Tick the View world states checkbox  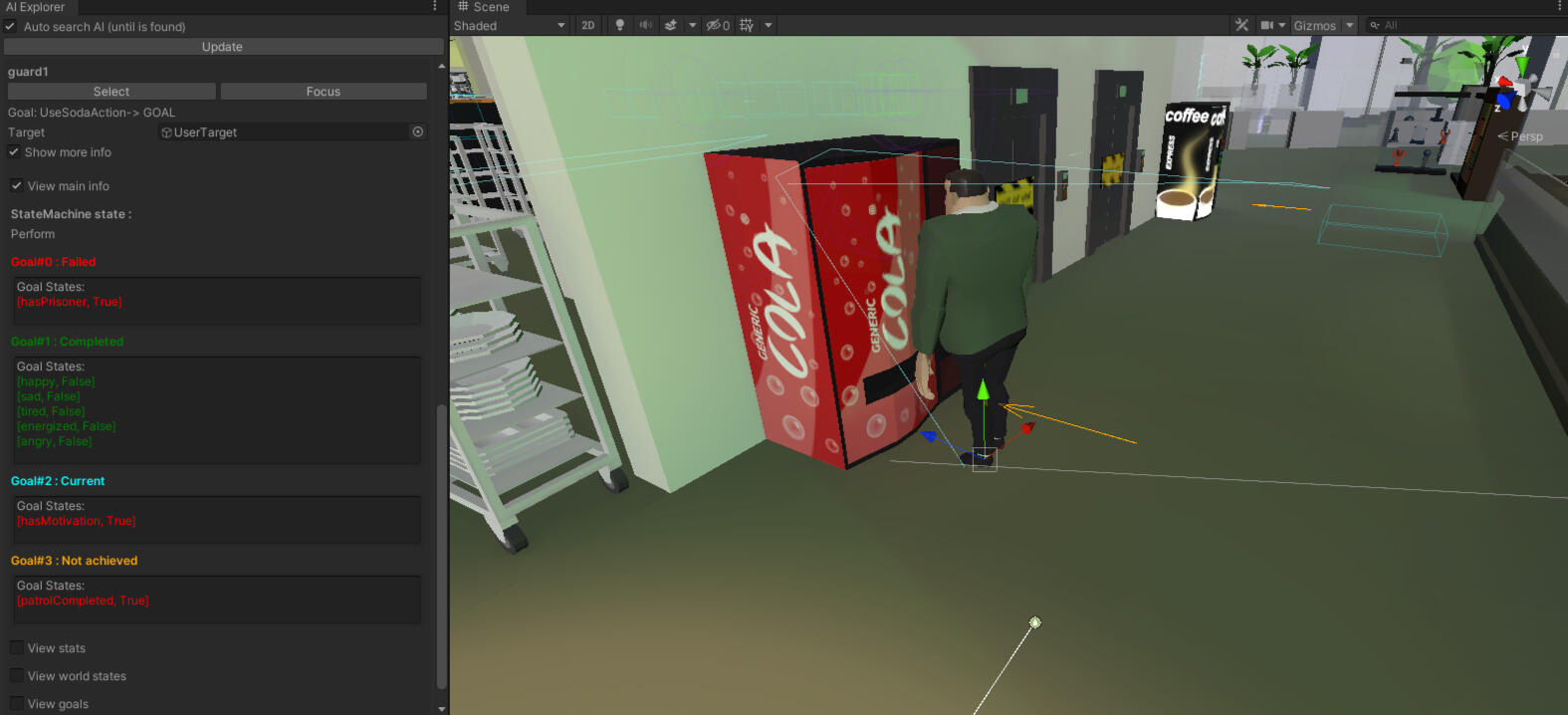pos(17,676)
